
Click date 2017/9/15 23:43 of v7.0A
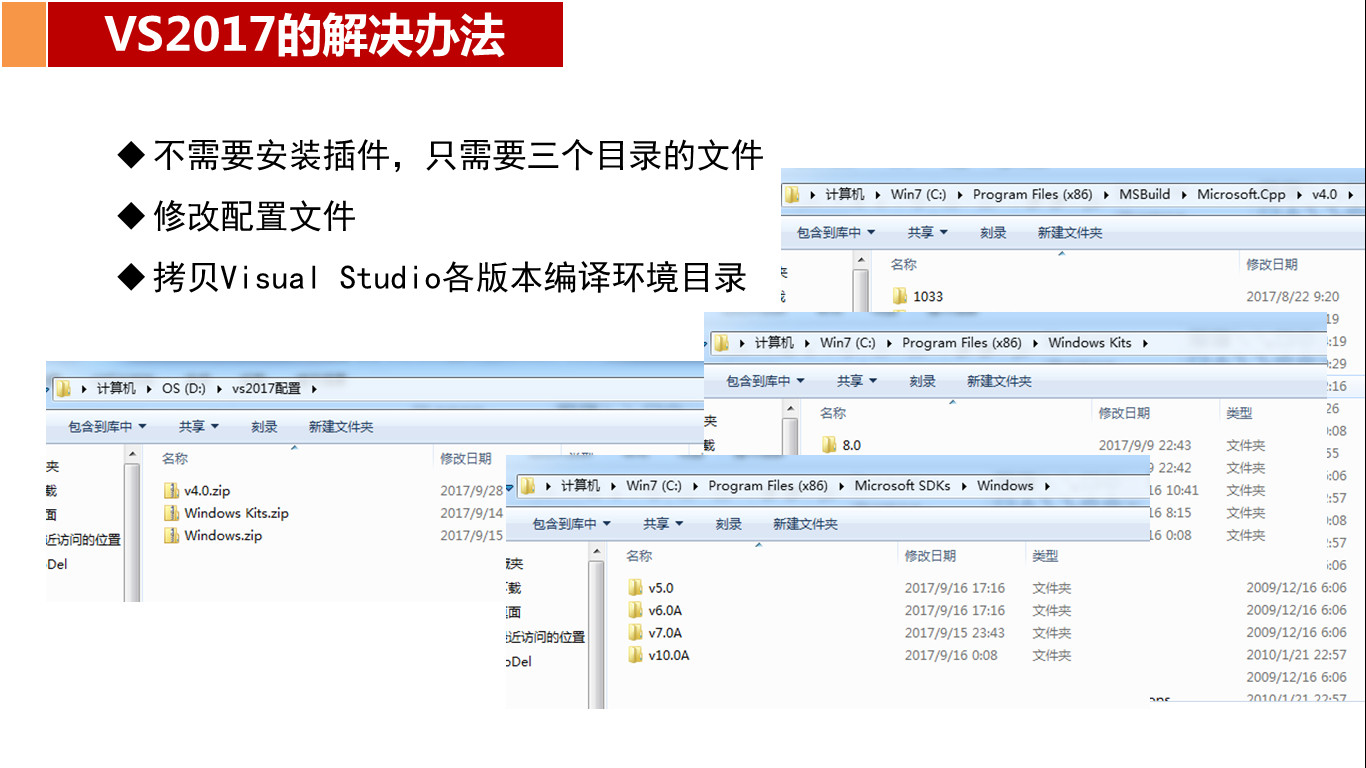click(955, 632)
